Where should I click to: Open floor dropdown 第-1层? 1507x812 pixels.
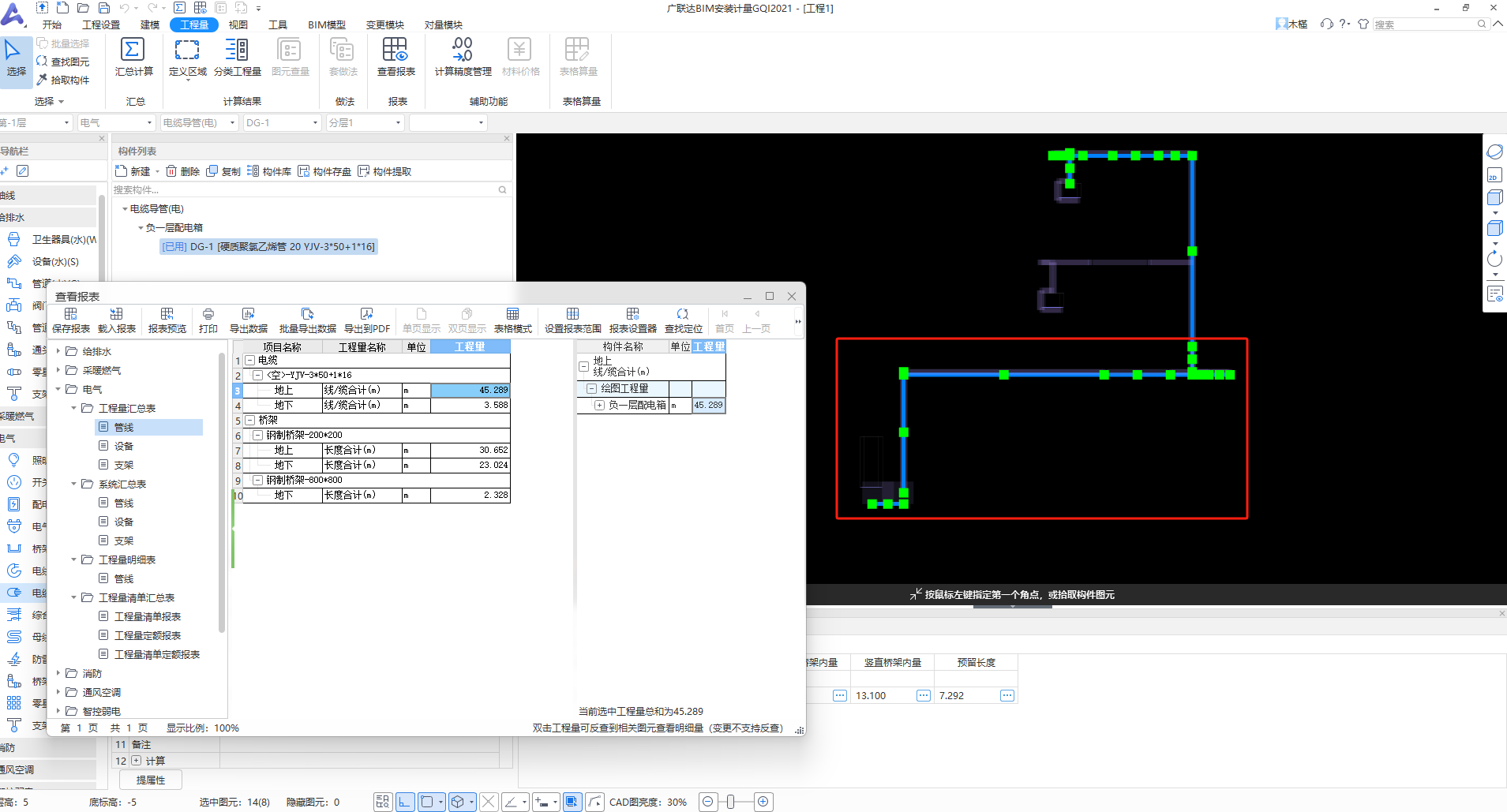point(36,122)
